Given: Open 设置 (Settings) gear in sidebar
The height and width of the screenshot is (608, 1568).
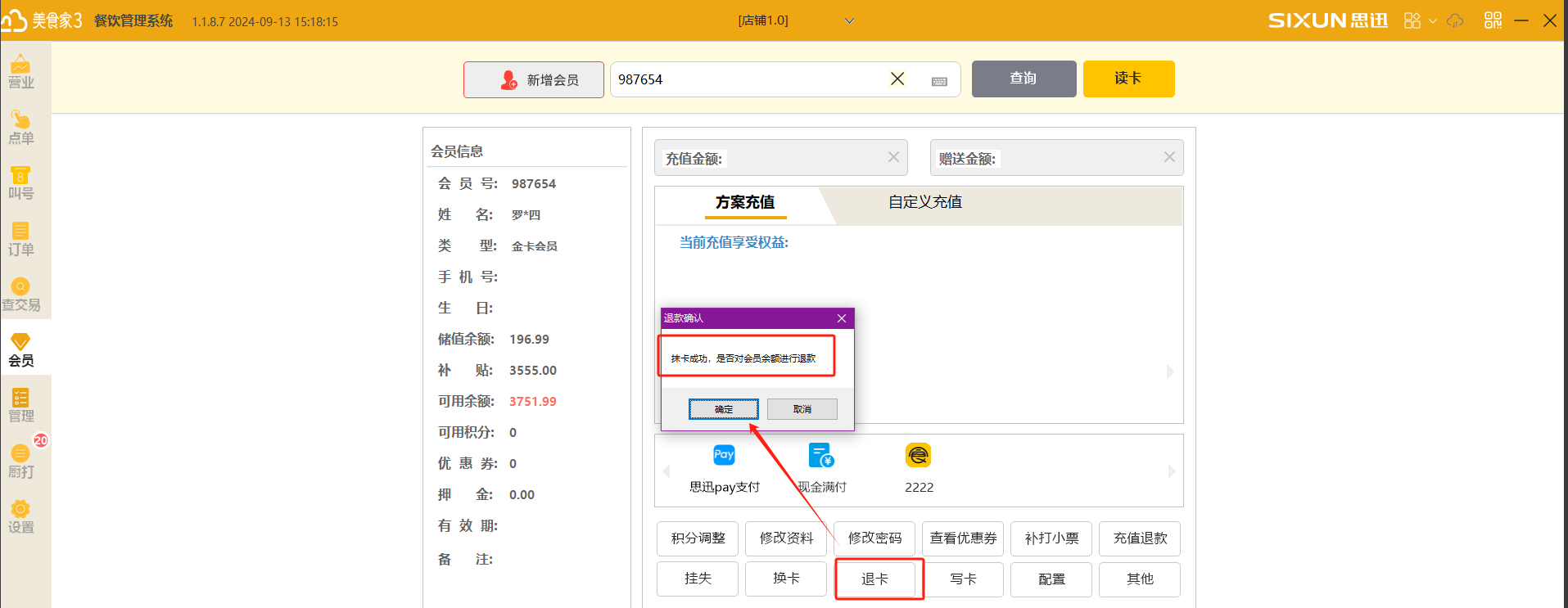Looking at the screenshot, I should click(21, 517).
